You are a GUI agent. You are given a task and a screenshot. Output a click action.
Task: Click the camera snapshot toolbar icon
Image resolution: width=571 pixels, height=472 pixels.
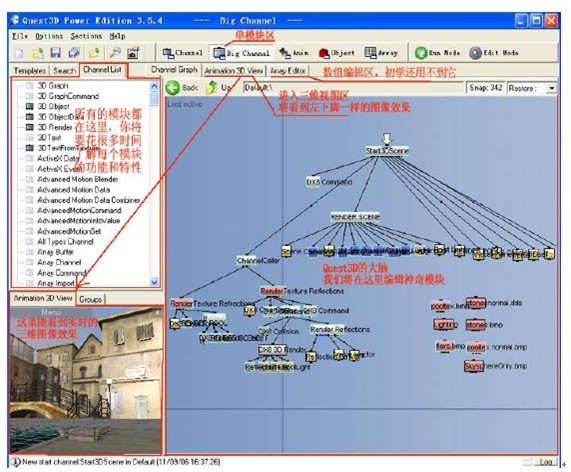(133, 53)
